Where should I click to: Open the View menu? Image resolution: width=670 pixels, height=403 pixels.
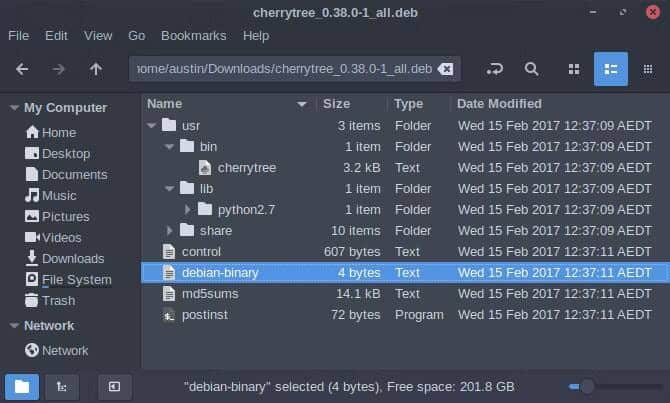point(98,35)
